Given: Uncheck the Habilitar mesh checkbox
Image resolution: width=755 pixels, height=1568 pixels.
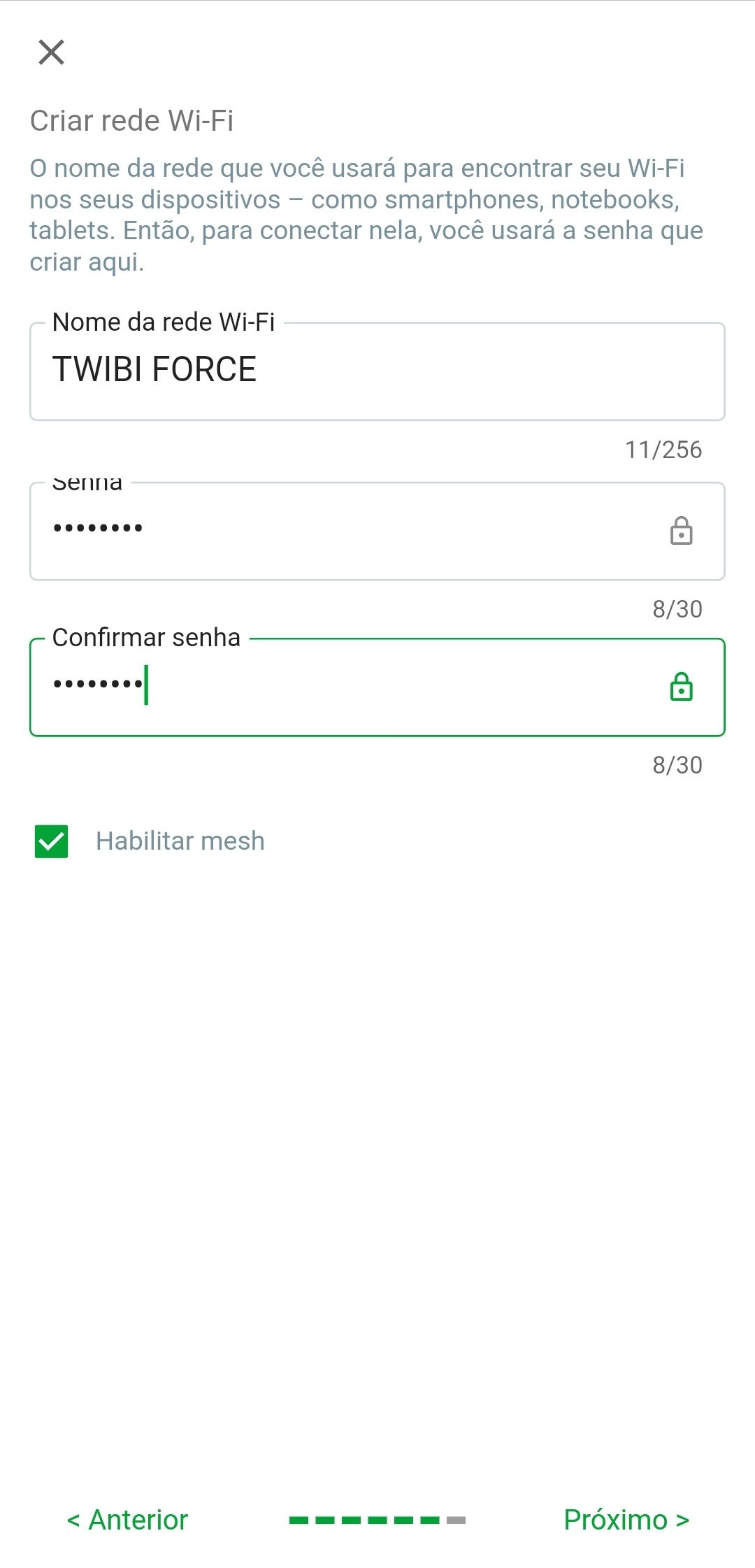Looking at the screenshot, I should tap(52, 841).
